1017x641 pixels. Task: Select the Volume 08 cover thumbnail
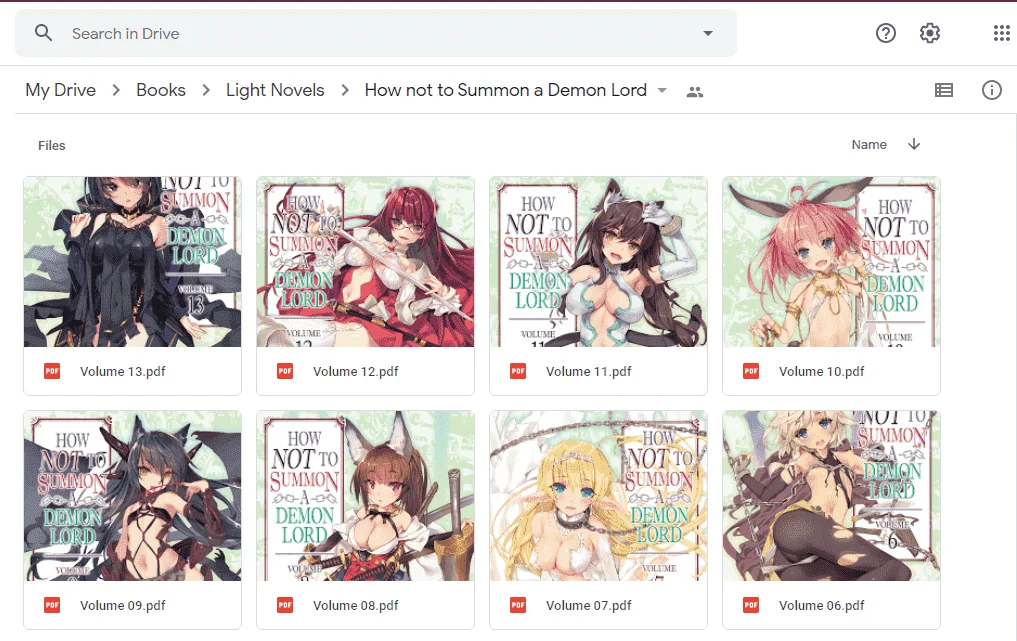pos(365,496)
